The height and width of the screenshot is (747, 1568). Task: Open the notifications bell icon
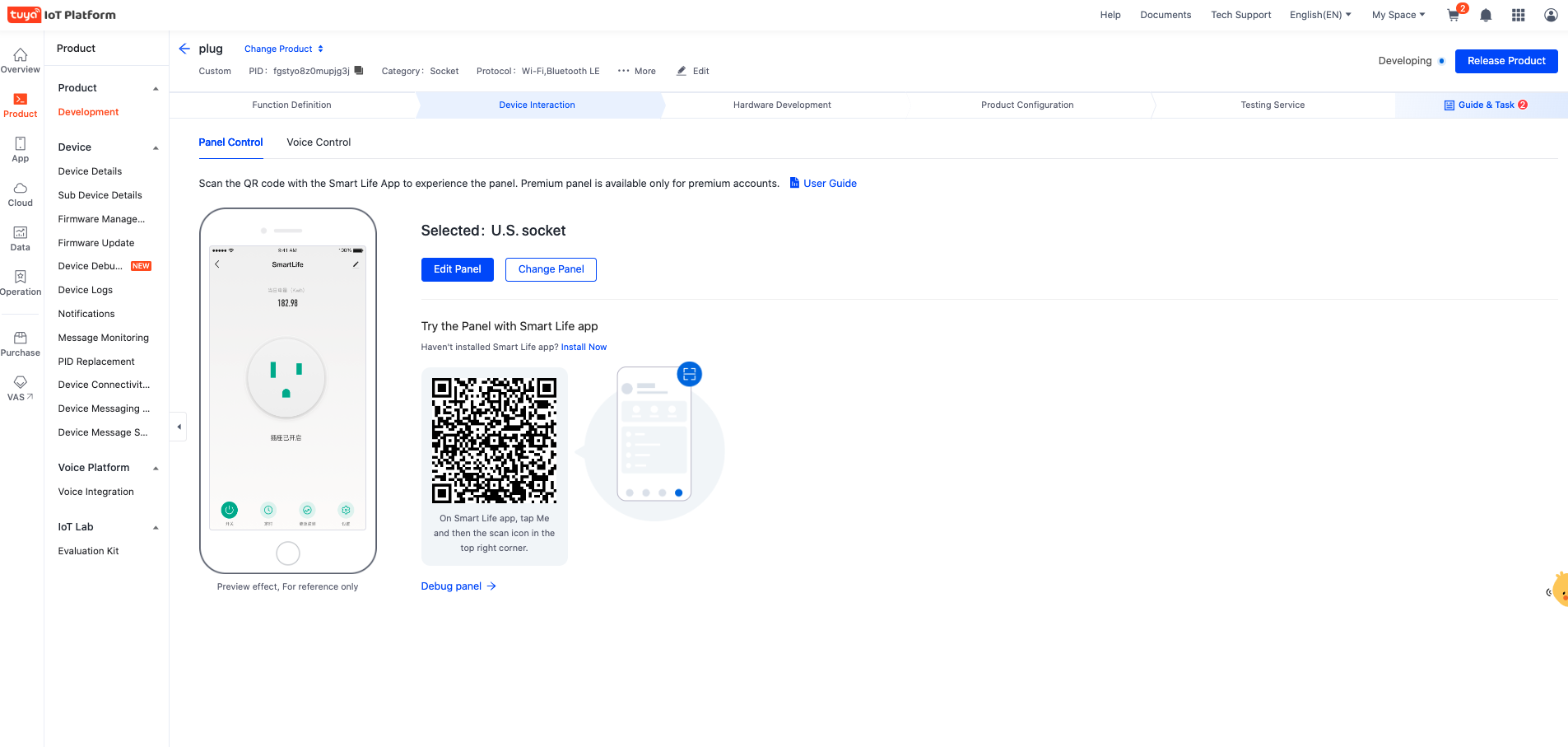[x=1486, y=15]
